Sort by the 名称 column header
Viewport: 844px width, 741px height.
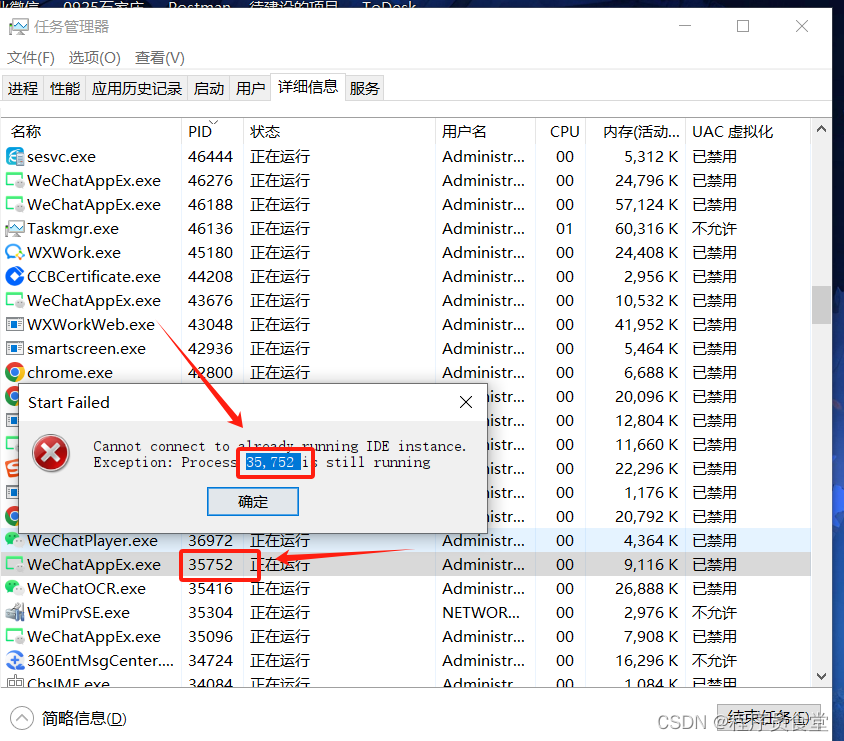(92, 131)
